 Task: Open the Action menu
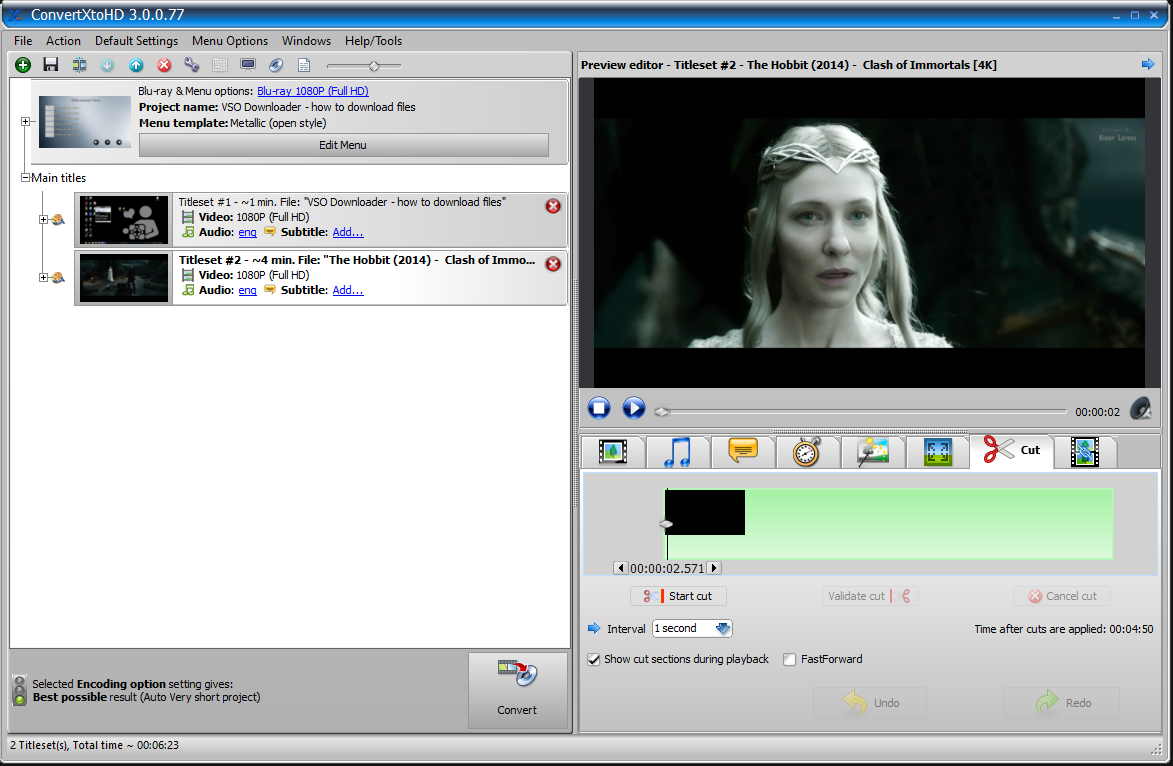pyautogui.click(x=64, y=41)
